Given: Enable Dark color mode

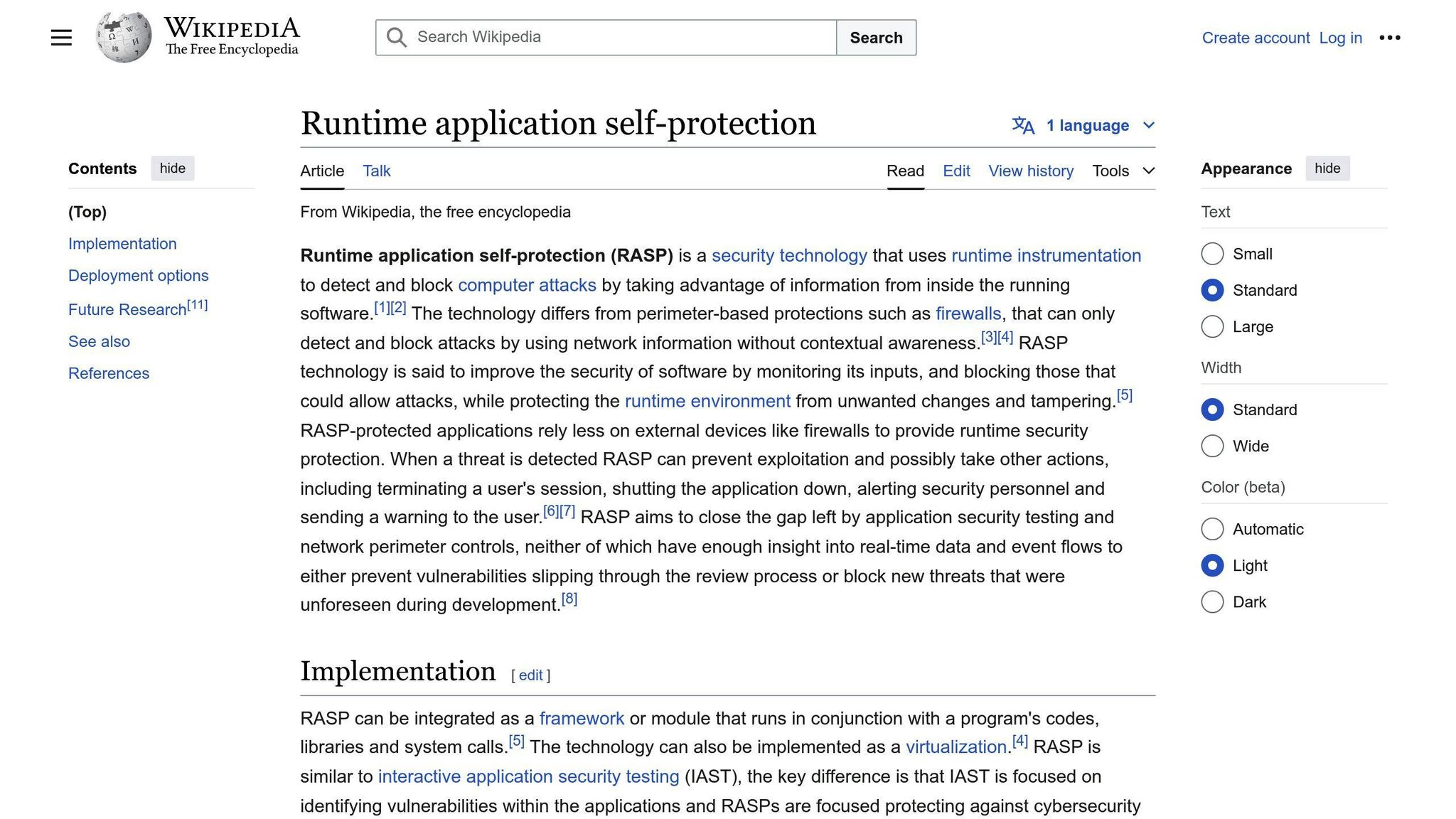Looking at the screenshot, I should pos(1212,602).
